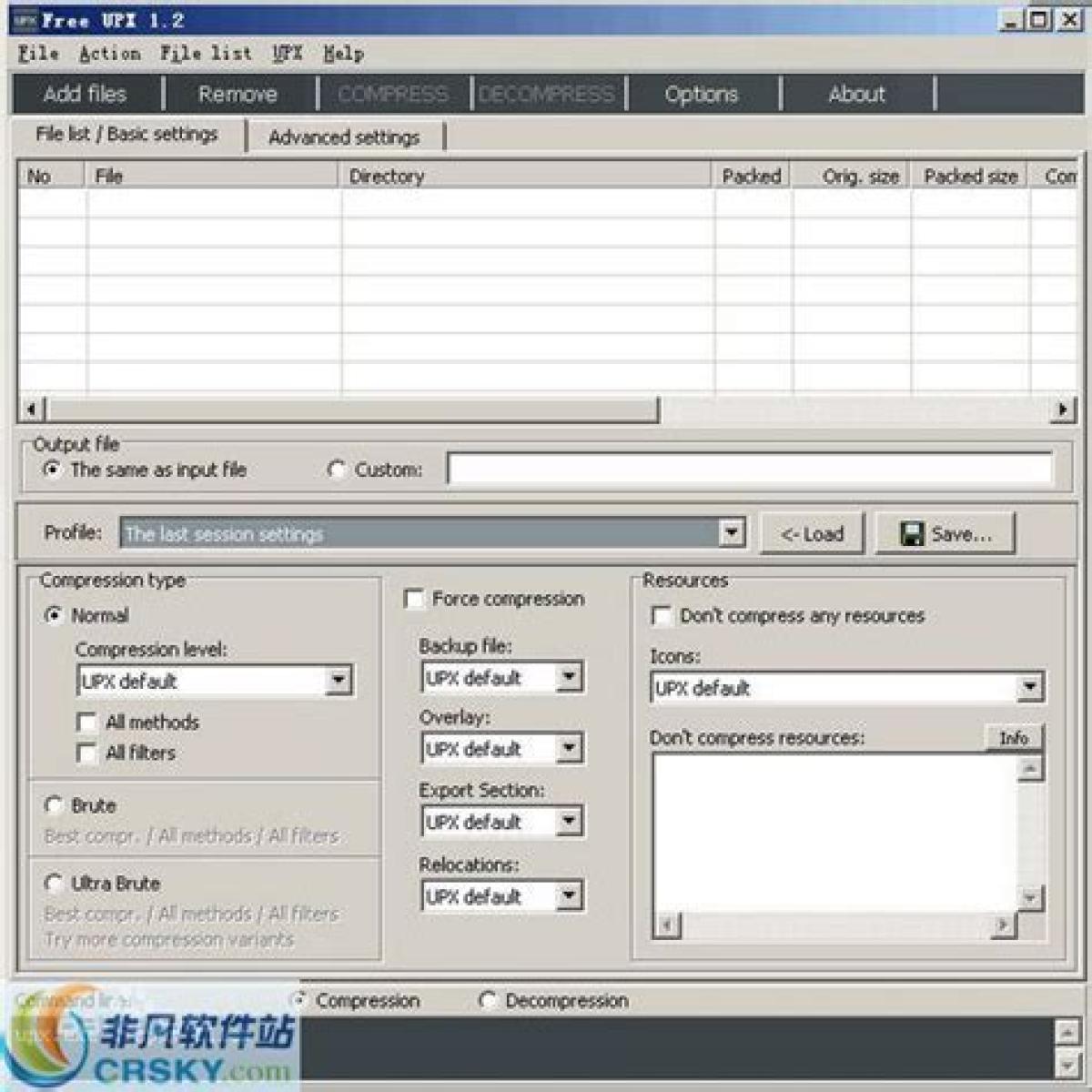Expand the Icons dropdown in Resources
Viewport: 1092px width, 1092px height.
point(1029,688)
